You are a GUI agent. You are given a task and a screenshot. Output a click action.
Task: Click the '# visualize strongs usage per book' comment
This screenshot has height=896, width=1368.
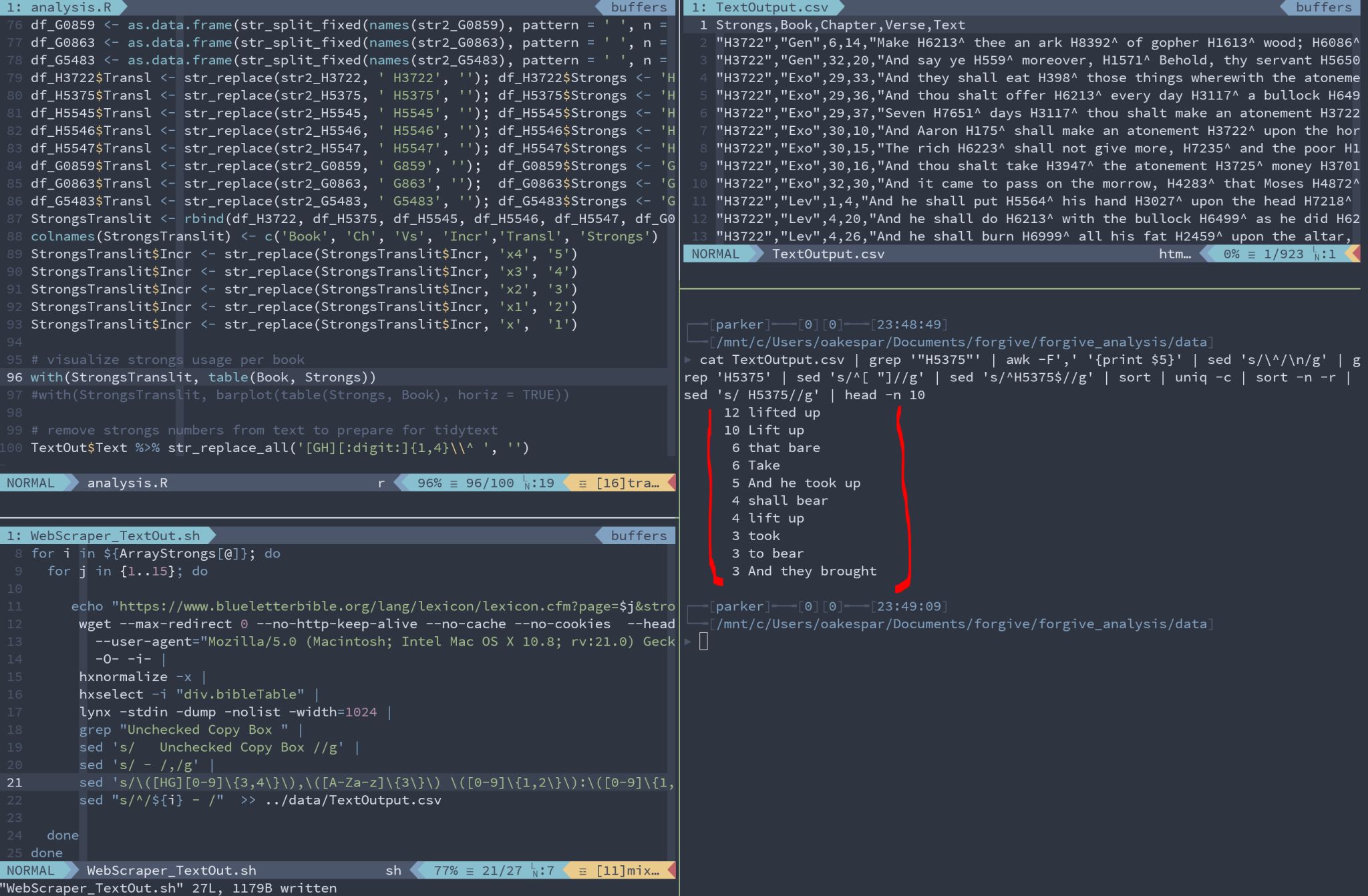(167, 359)
